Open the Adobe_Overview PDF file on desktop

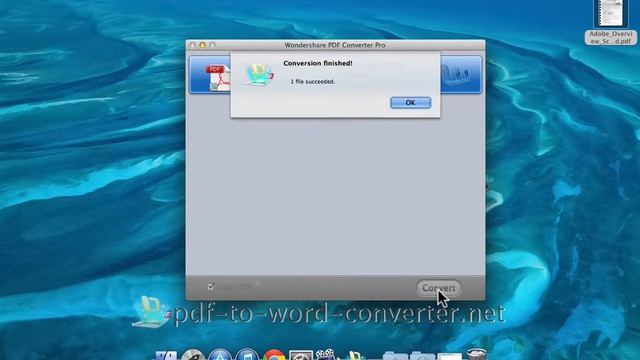610,22
